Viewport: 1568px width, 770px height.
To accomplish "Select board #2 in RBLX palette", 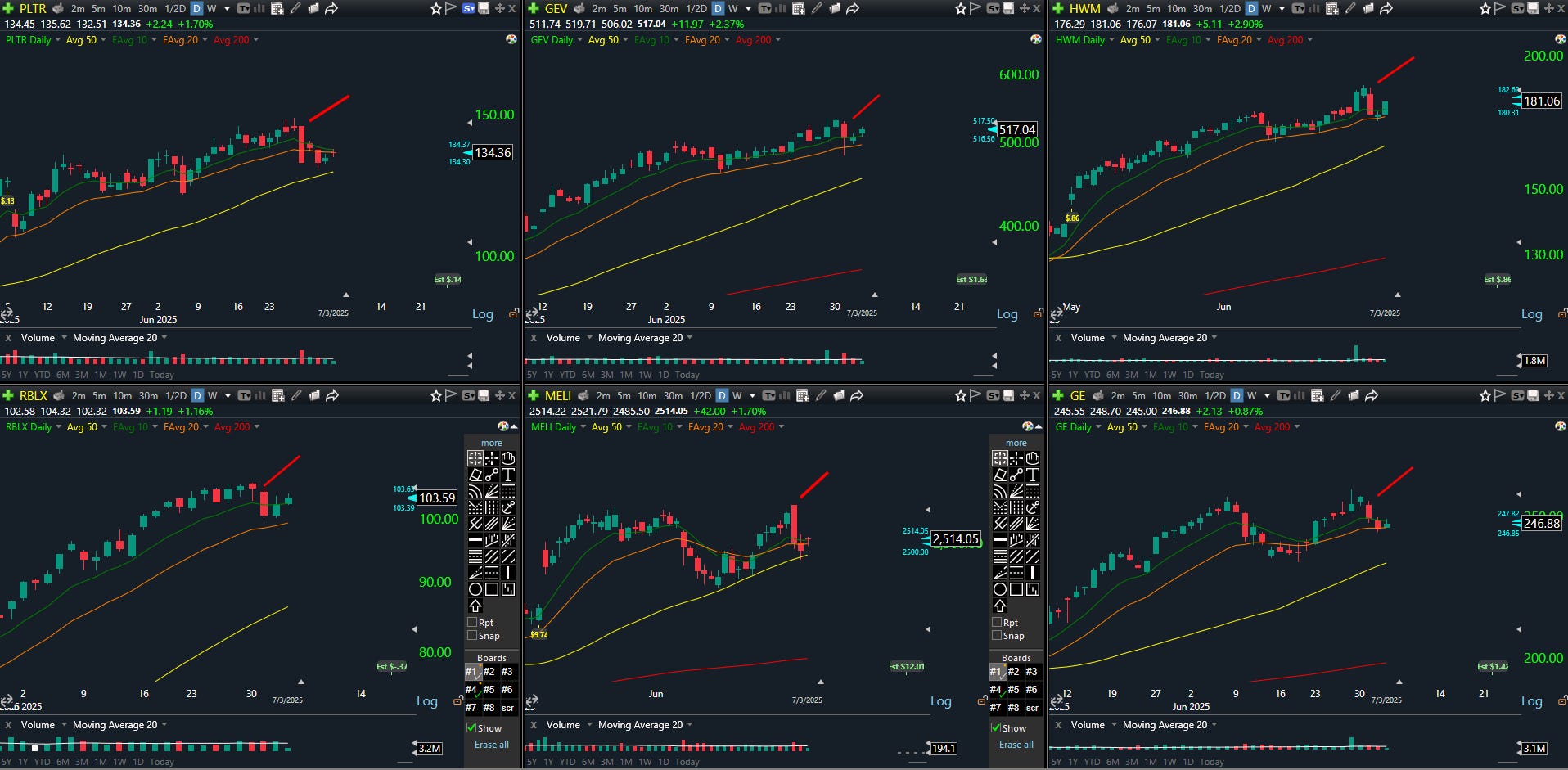I will tap(489, 671).
